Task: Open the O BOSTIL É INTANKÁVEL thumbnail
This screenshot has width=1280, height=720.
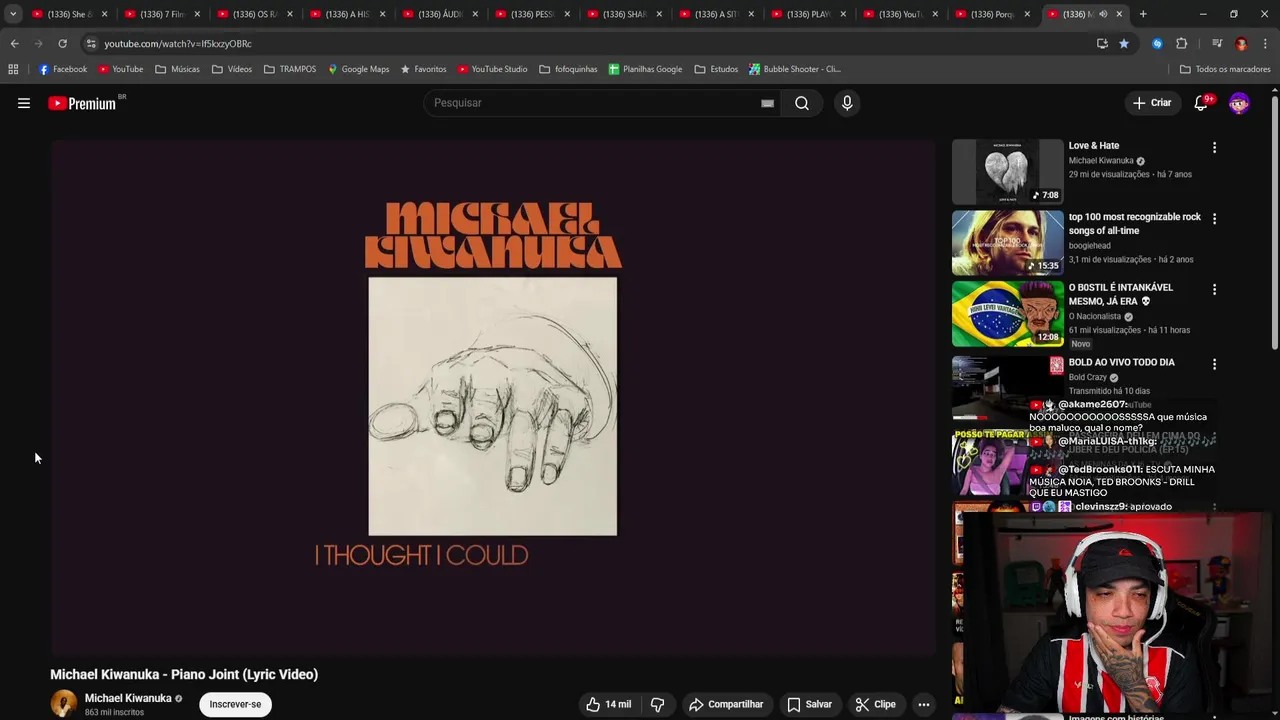Action: coord(1007,313)
